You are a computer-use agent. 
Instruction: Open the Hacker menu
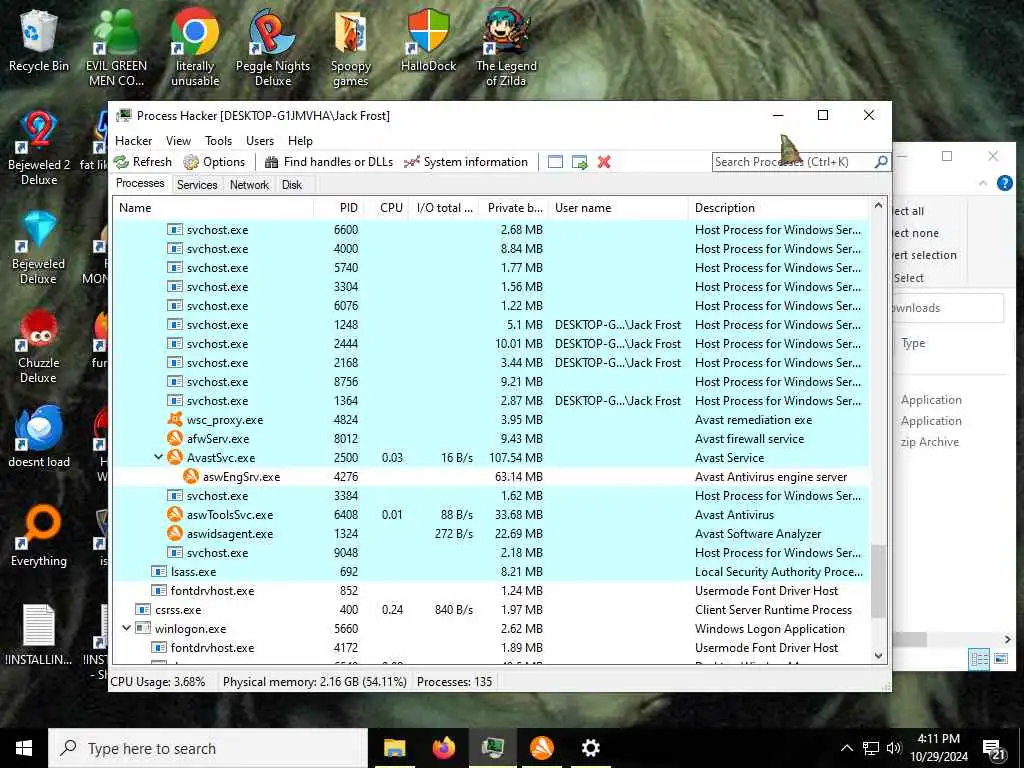tap(134, 141)
